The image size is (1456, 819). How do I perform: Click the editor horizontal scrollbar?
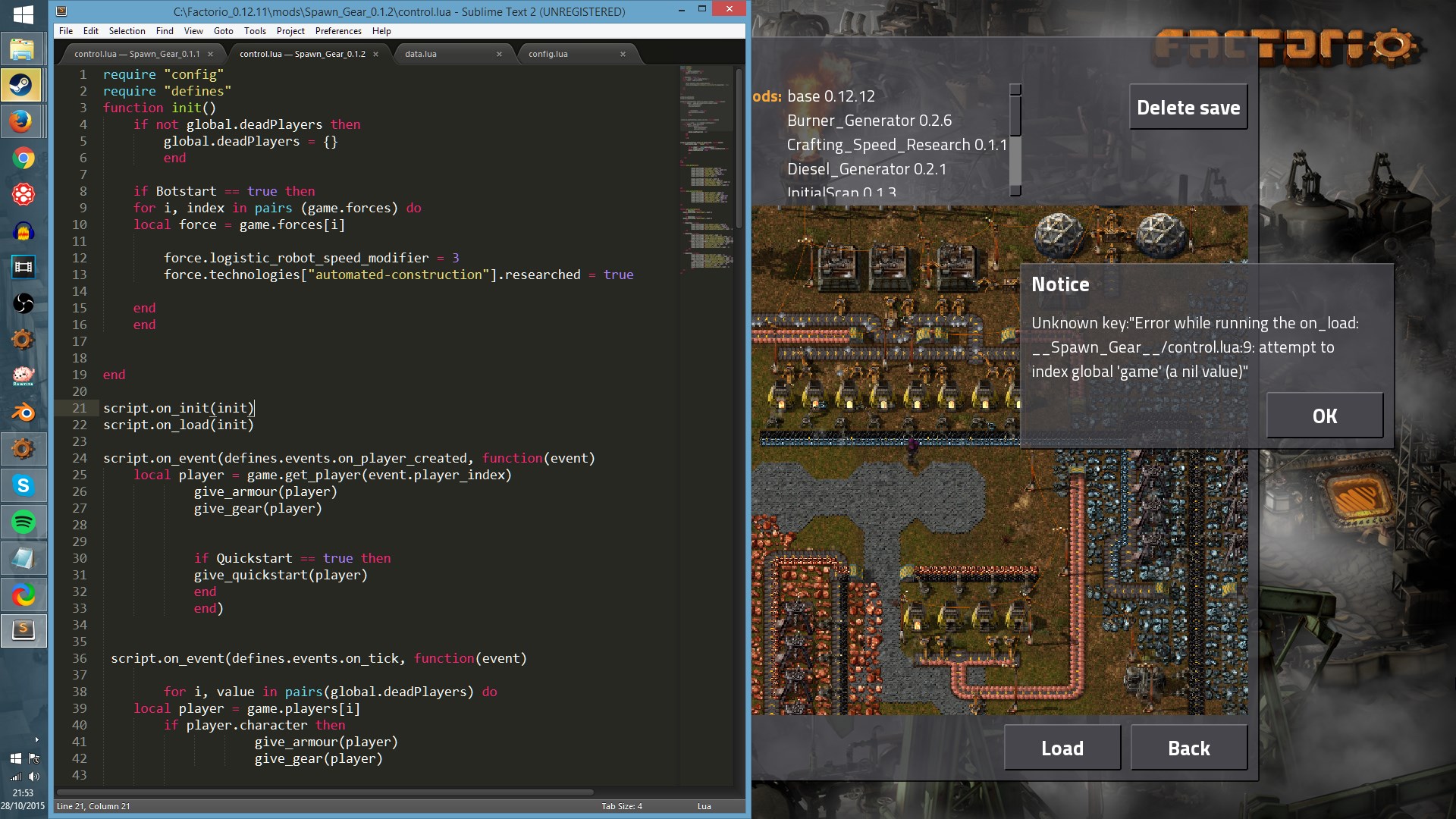tap(324, 792)
